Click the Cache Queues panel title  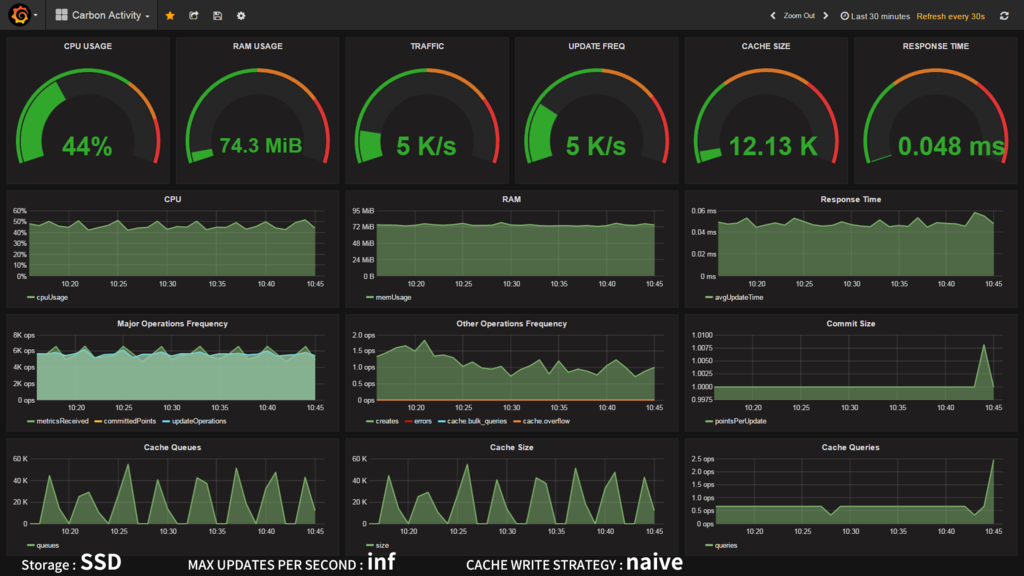(x=172, y=447)
